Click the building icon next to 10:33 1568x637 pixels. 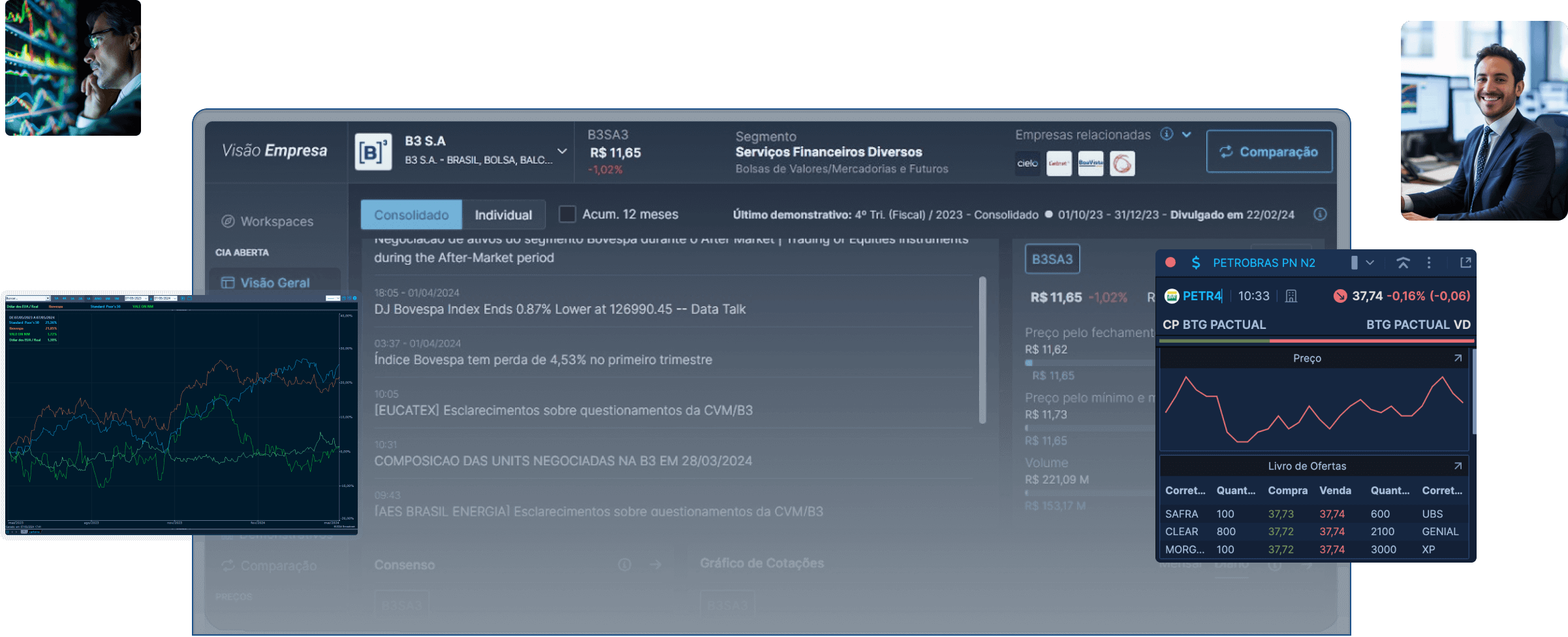pos(1291,296)
